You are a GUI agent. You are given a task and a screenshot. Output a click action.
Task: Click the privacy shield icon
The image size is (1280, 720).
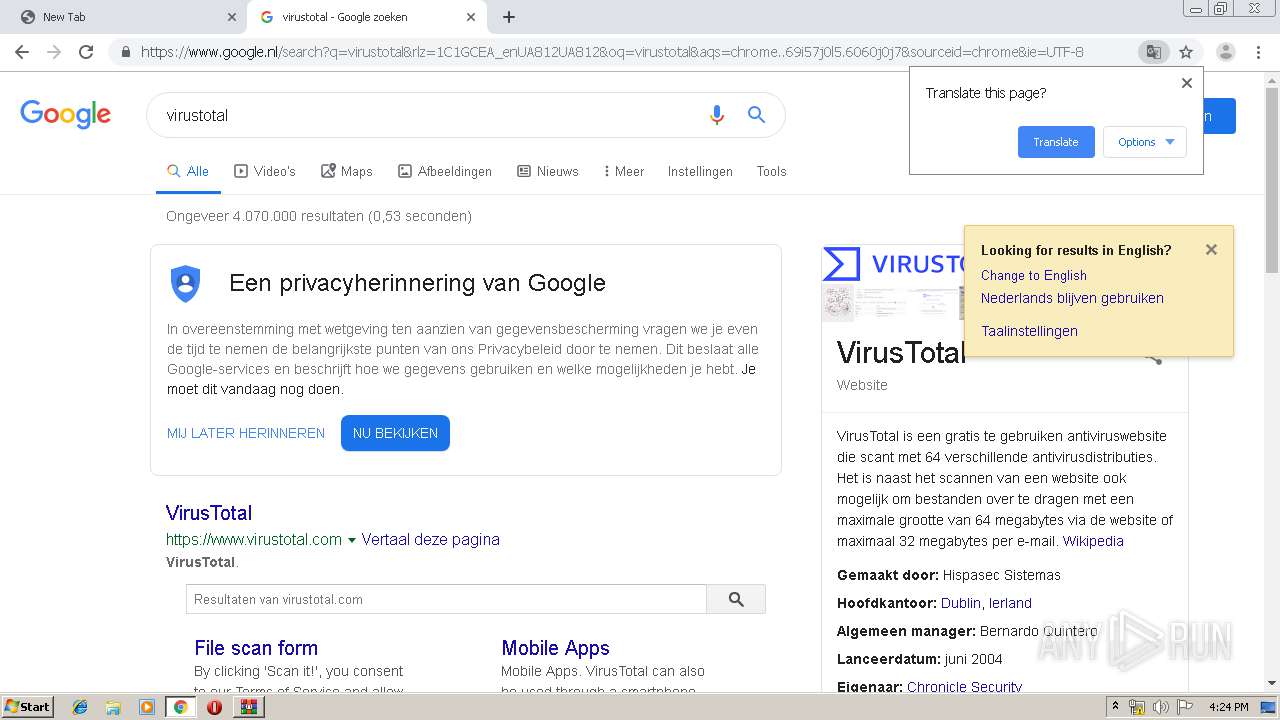tap(185, 284)
